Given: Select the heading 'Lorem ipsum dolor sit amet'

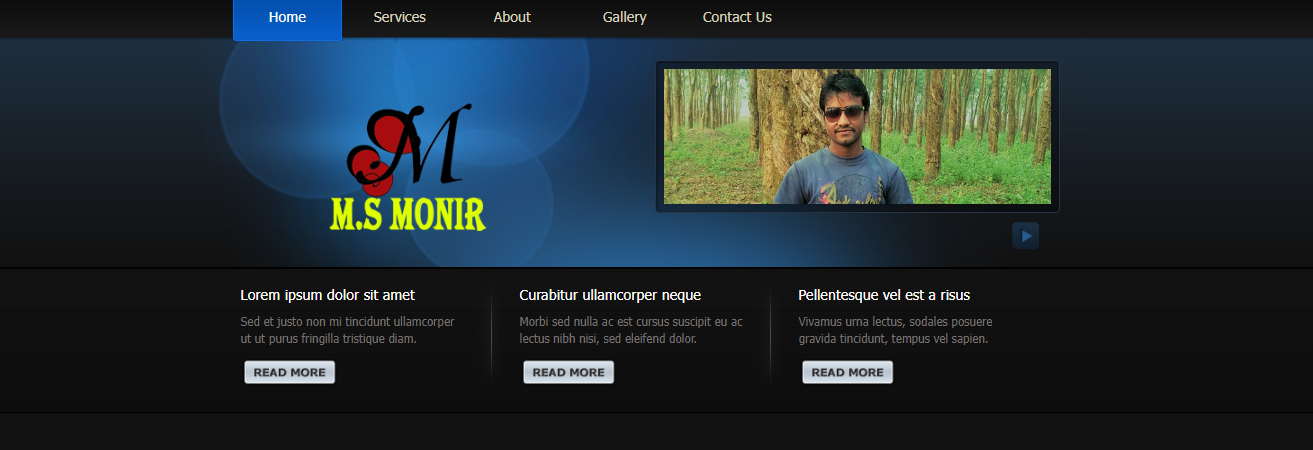Looking at the screenshot, I should tap(328, 295).
